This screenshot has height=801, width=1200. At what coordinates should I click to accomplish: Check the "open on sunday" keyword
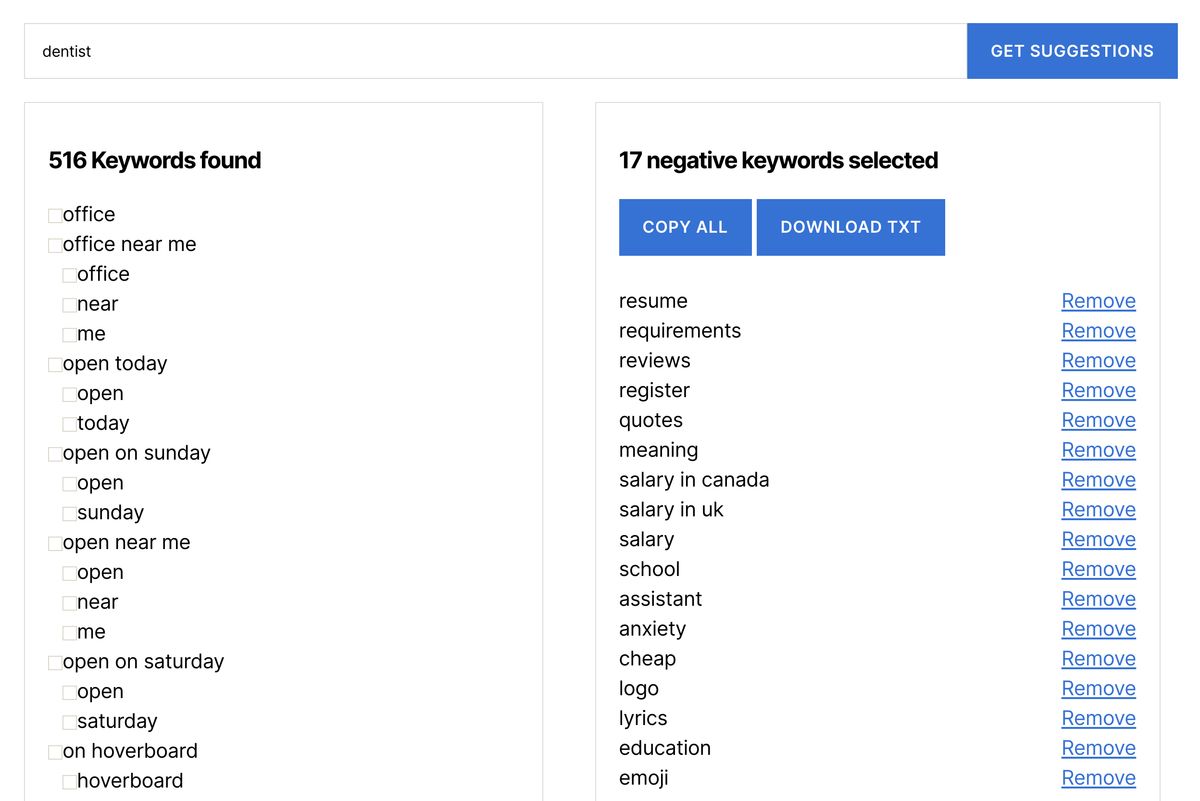point(54,453)
